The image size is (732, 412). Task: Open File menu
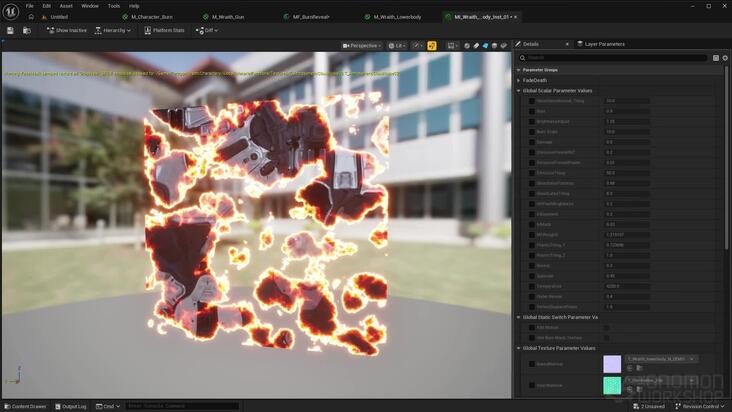click(x=30, y=6)
